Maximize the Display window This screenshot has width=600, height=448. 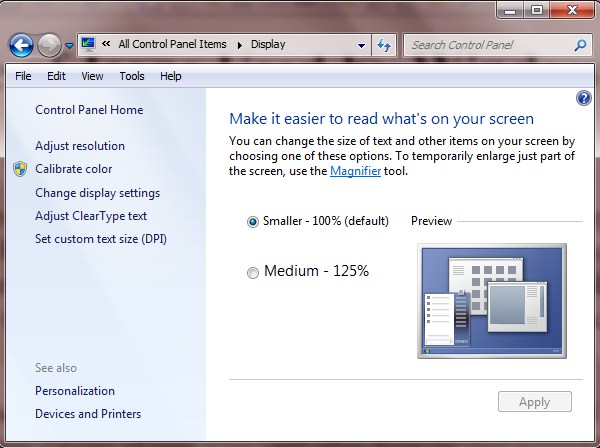[x=536, y=10]
